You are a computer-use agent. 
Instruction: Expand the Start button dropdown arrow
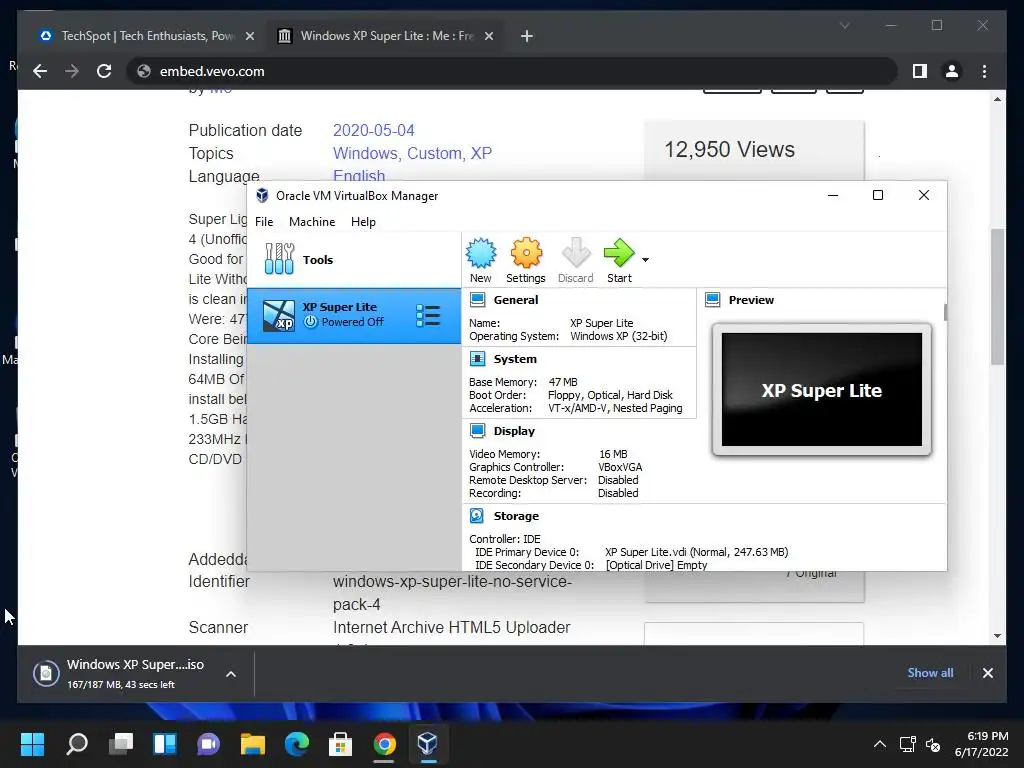[645, 260]
